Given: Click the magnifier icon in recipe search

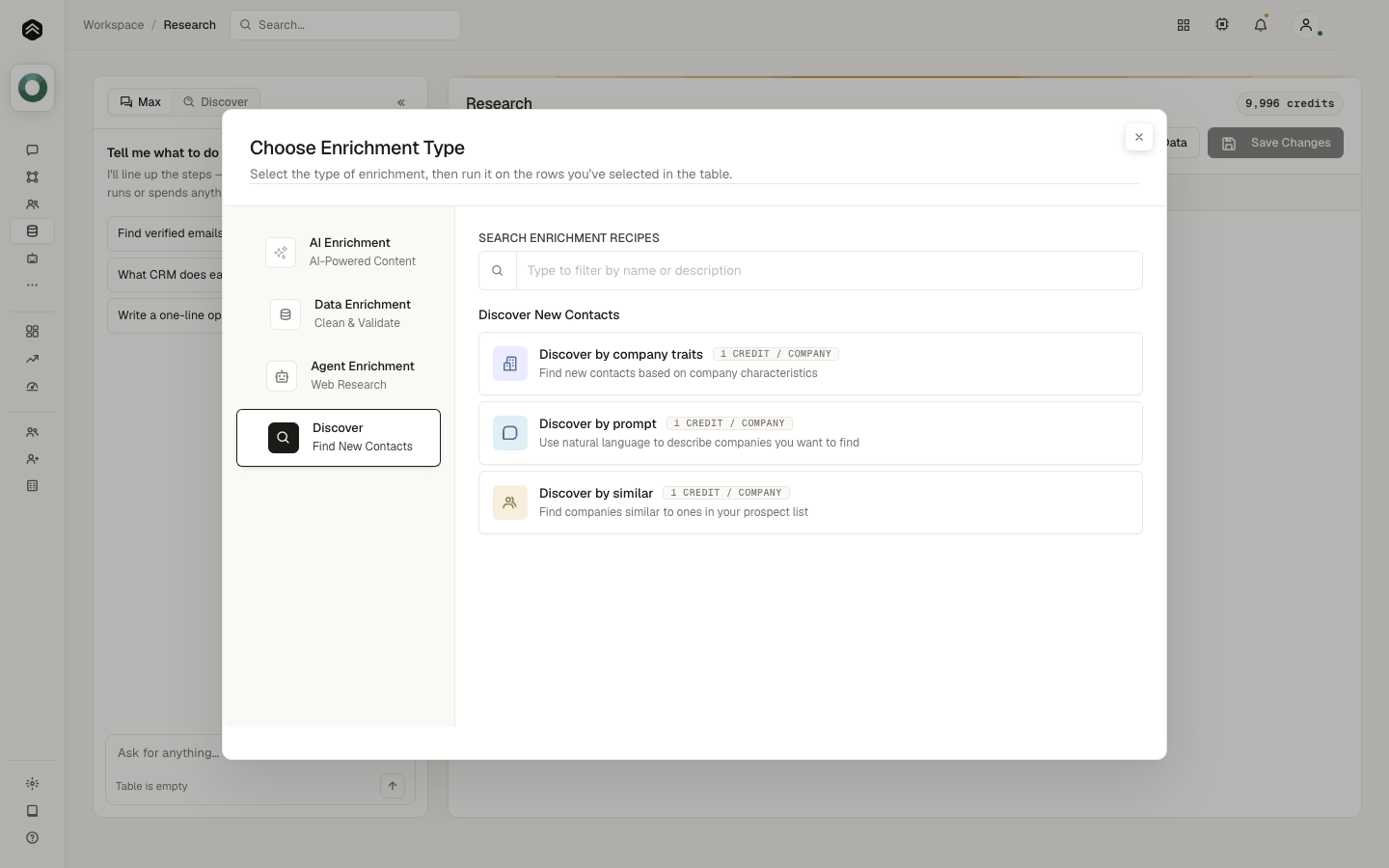Looking at the screenshot, I should pos(498,271).
